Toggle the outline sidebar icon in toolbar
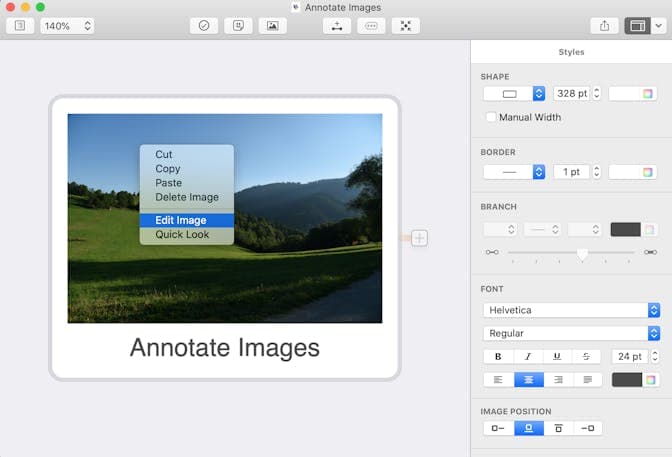Viewport: 672px width, 457px height. click(x=20, y=26)
